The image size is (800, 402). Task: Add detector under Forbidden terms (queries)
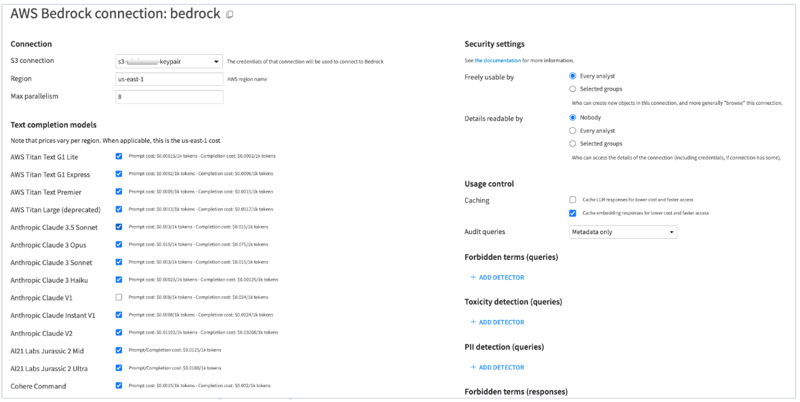coord(497,278)
